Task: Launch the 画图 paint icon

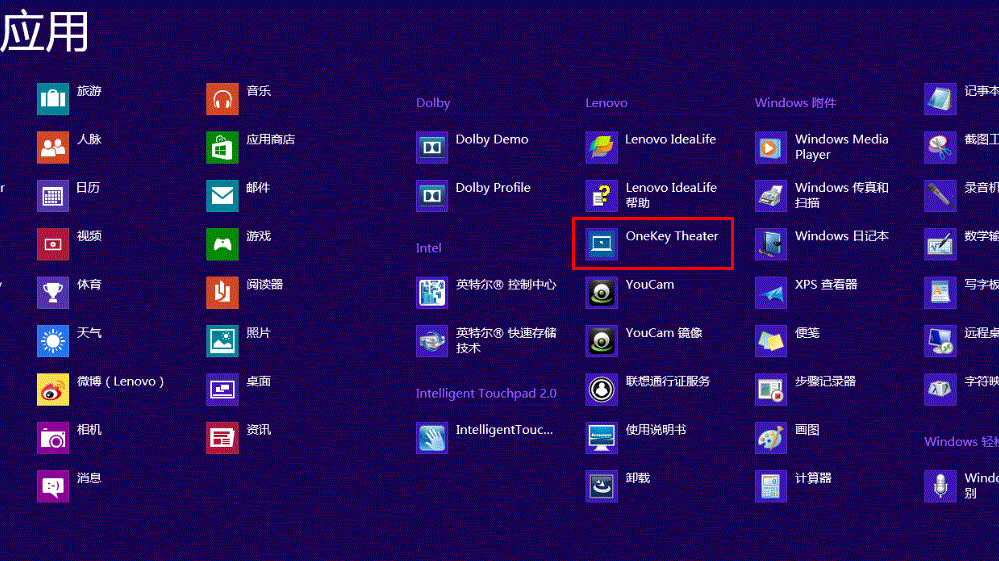Action: click(x=771, y=437)
